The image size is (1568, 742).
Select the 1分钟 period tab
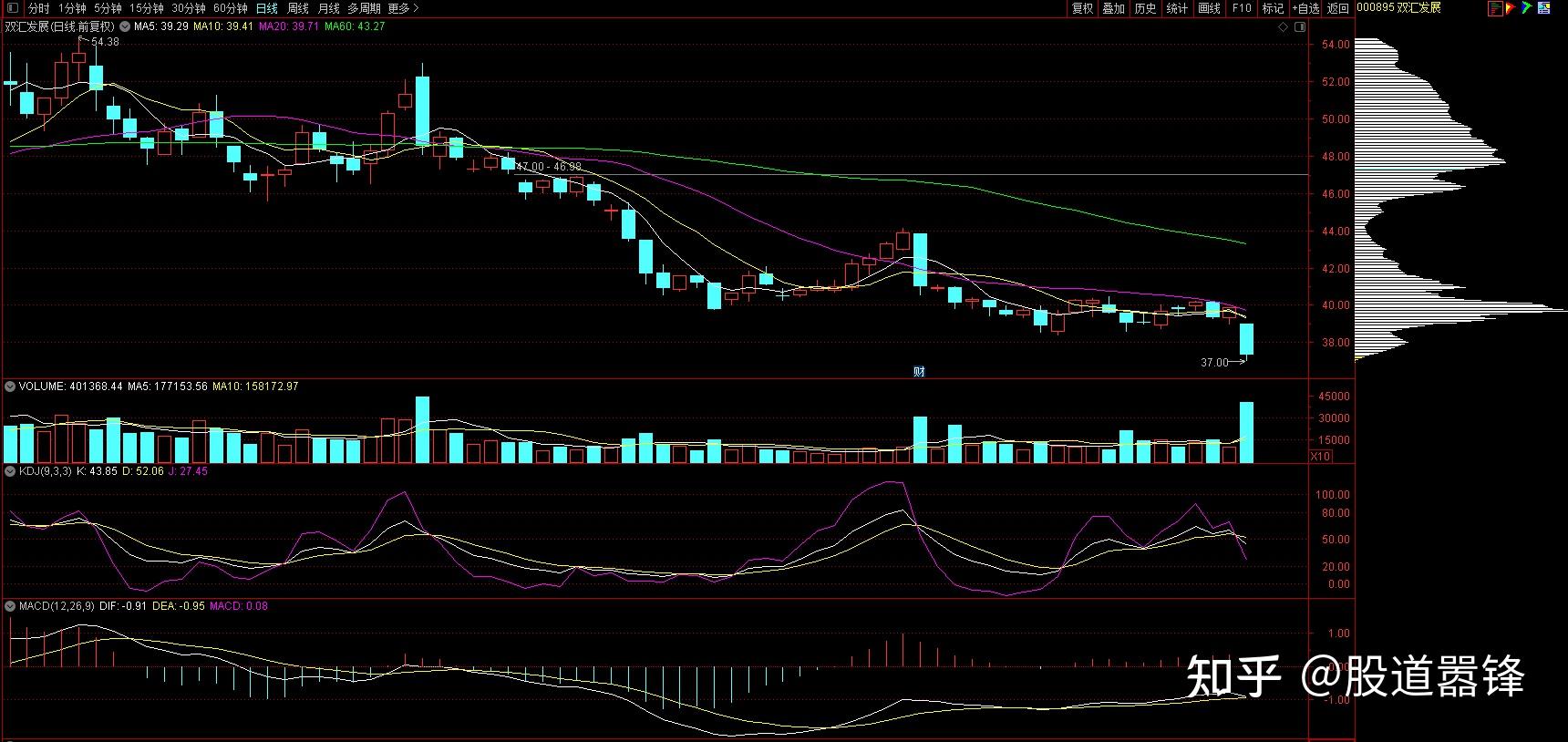(x=72, y=8)
